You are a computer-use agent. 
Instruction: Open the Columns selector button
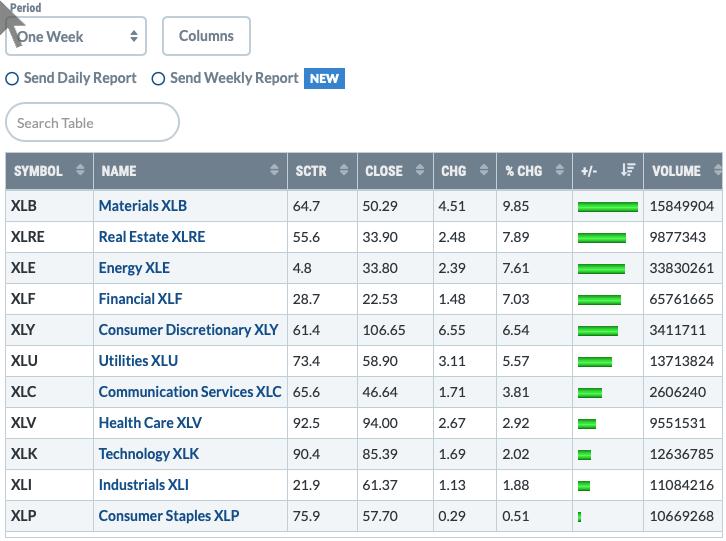206,36
